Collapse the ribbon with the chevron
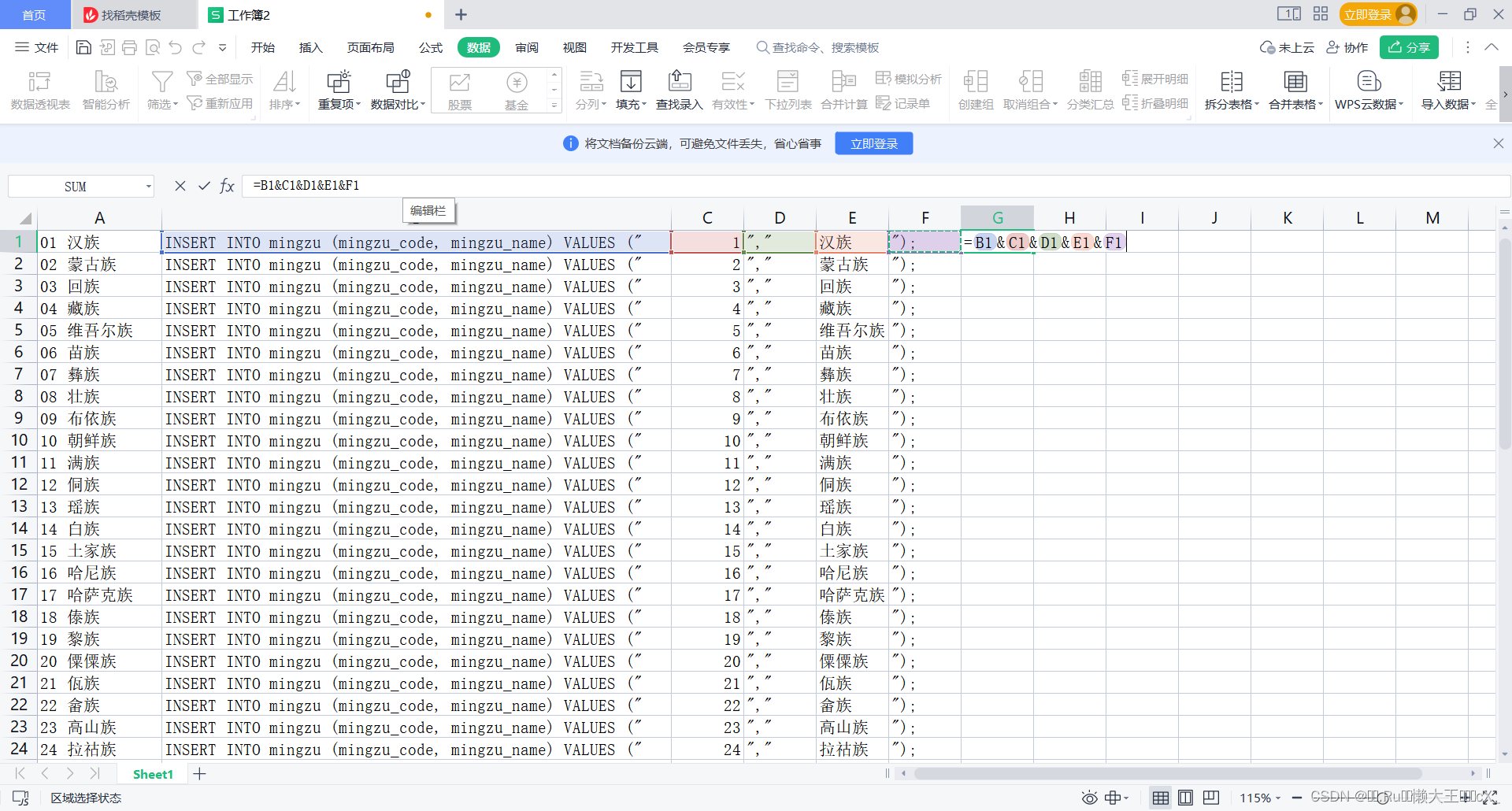The height and width of the screenshot is (811, 1512). click(1492, 47)
